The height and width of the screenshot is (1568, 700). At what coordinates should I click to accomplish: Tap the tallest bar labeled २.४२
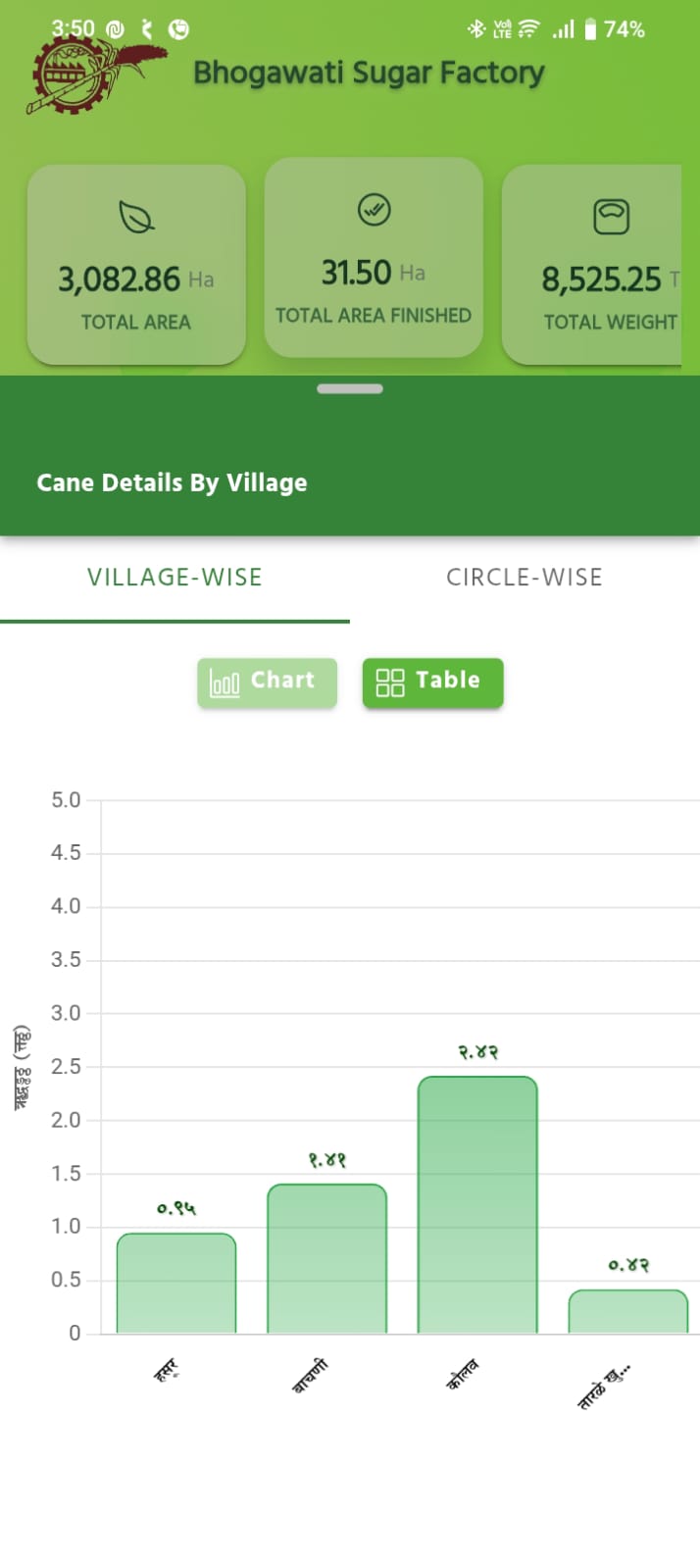click(477, 1204)
